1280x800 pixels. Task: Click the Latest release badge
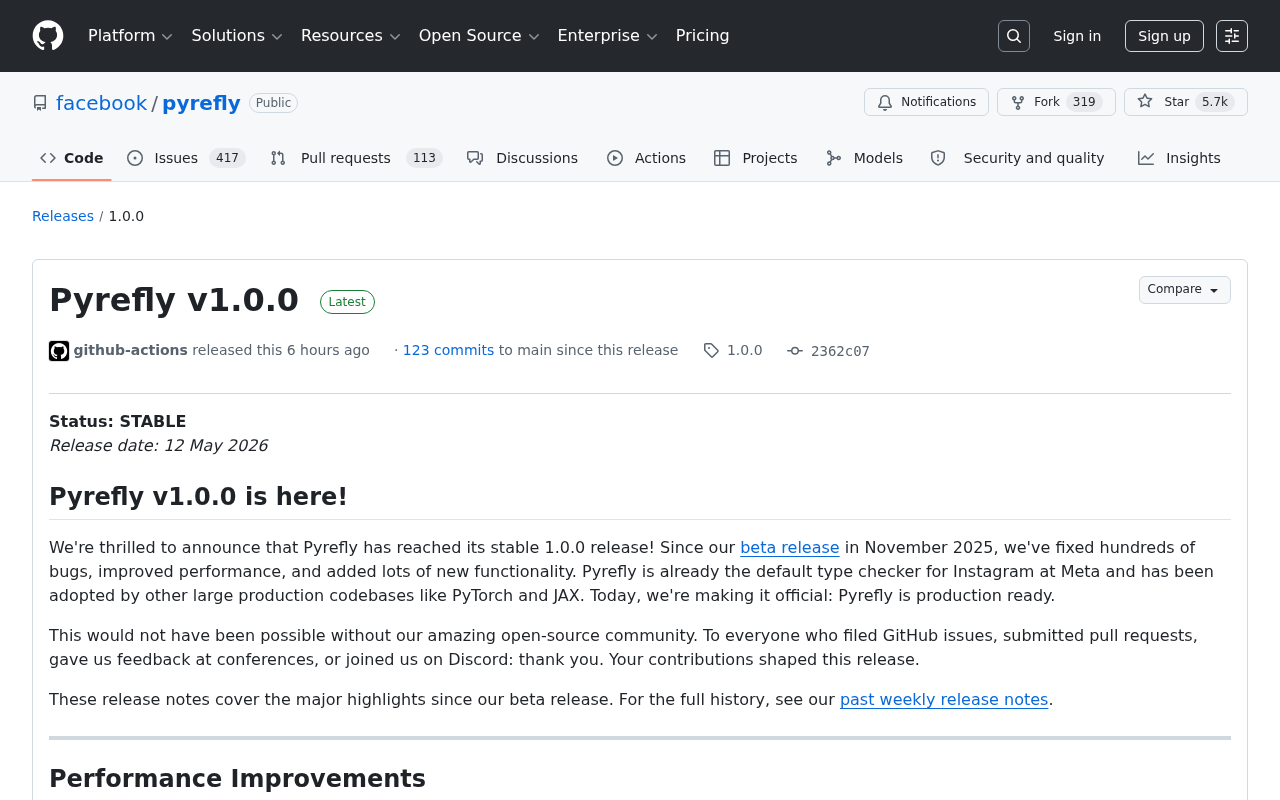347,302
